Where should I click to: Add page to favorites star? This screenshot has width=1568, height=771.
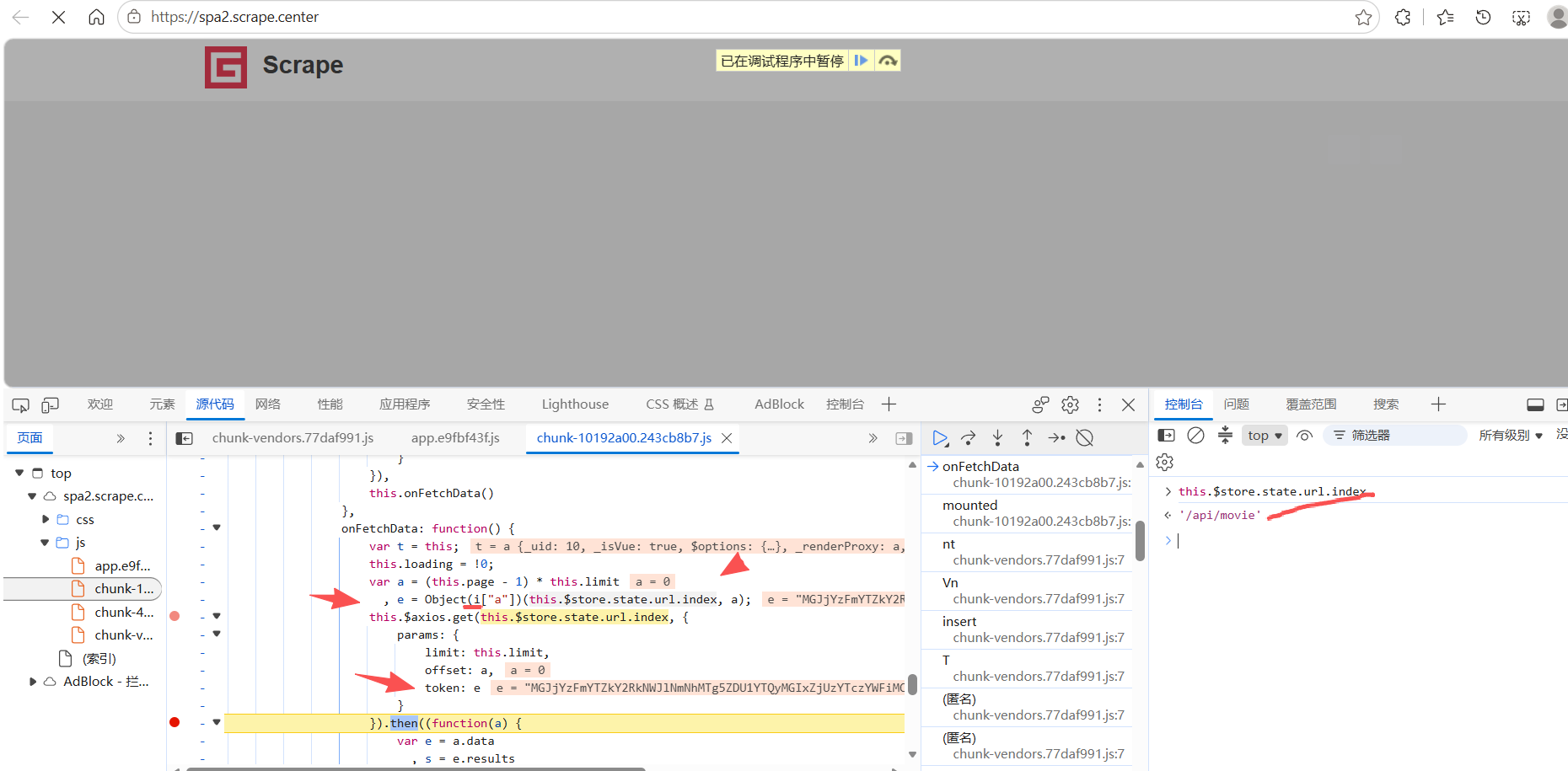(1363, 17)
